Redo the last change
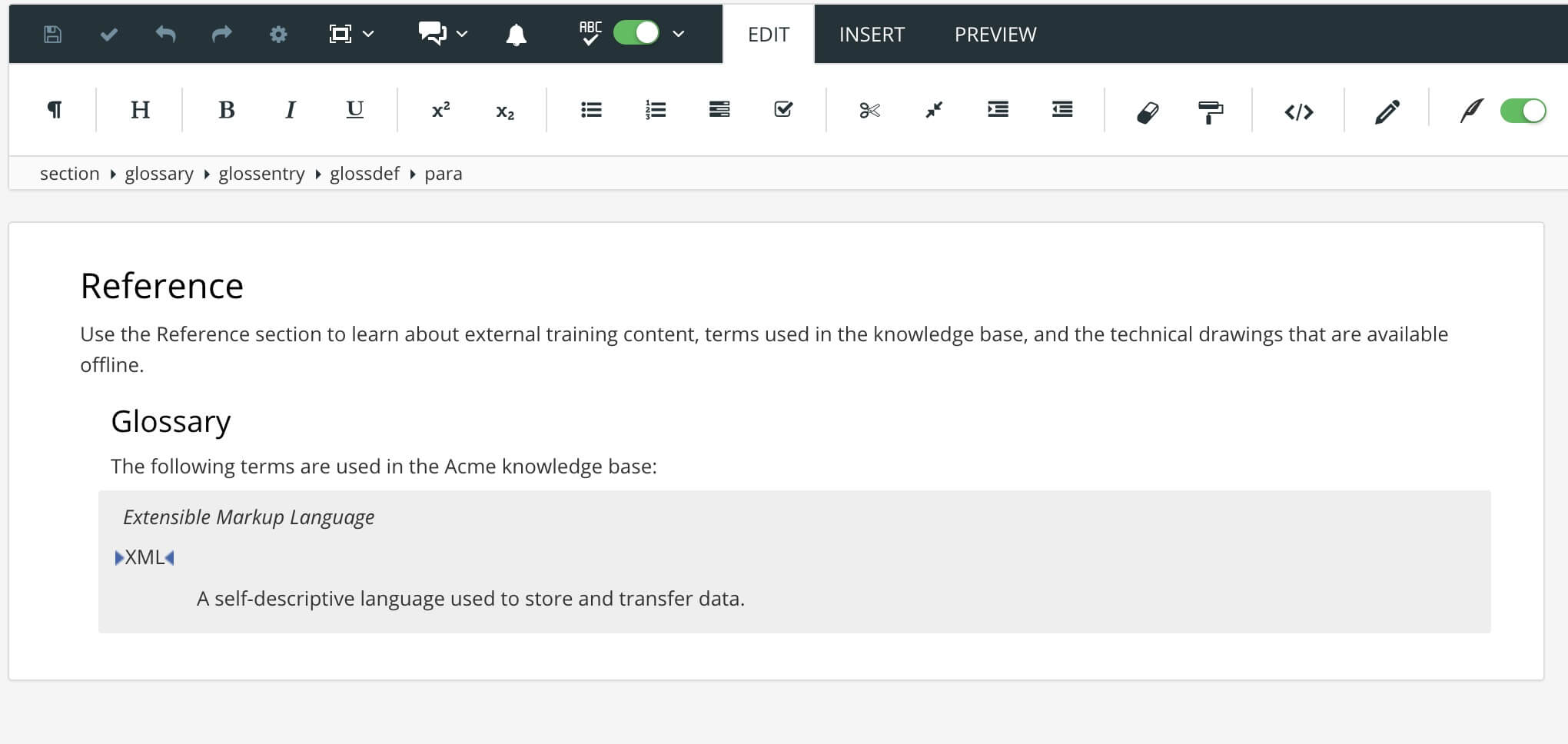1568x744 pixels. [221, 34]
